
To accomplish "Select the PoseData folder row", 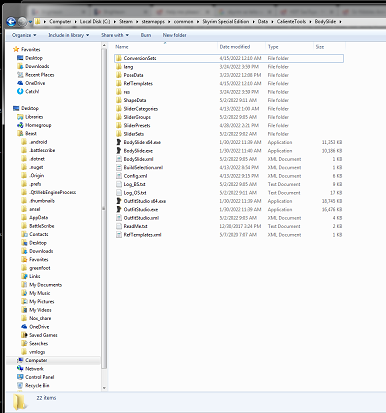I will pyautogui.click(x=229, y=75).
